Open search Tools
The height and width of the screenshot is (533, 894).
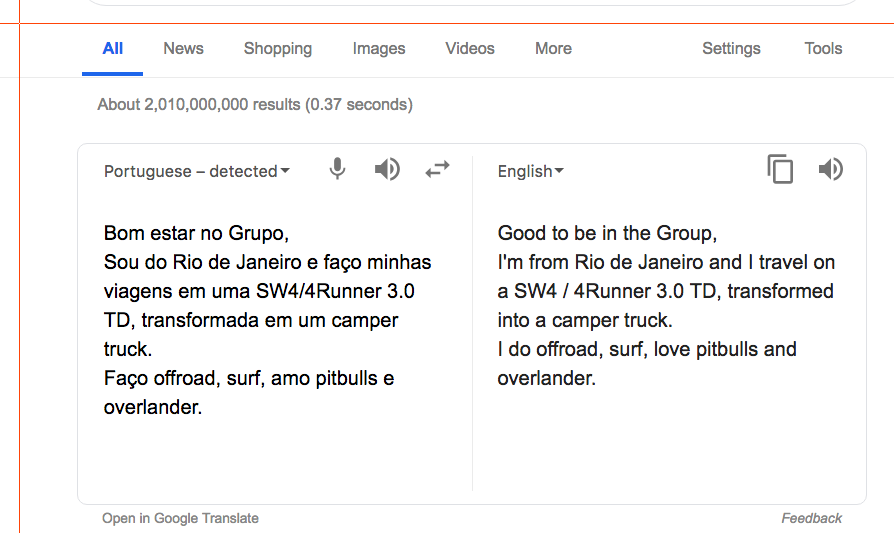click(x=823, y=48)
